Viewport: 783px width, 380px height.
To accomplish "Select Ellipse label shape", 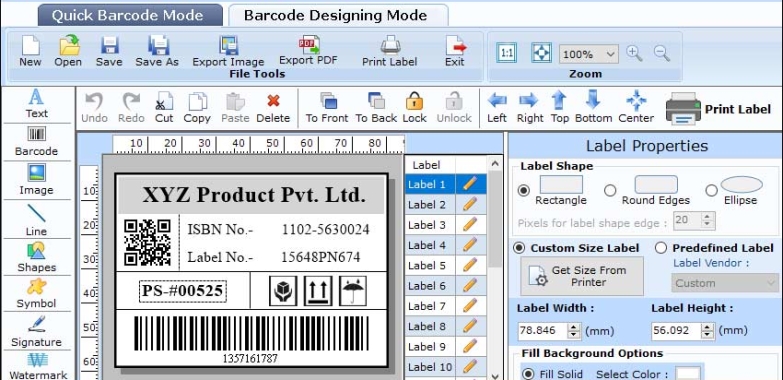I will (711, 190).
